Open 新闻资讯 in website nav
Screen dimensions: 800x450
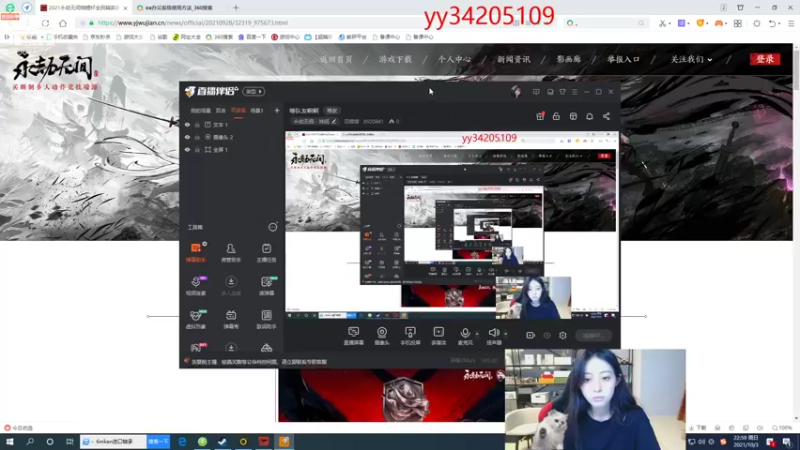[x=514, y=59]
